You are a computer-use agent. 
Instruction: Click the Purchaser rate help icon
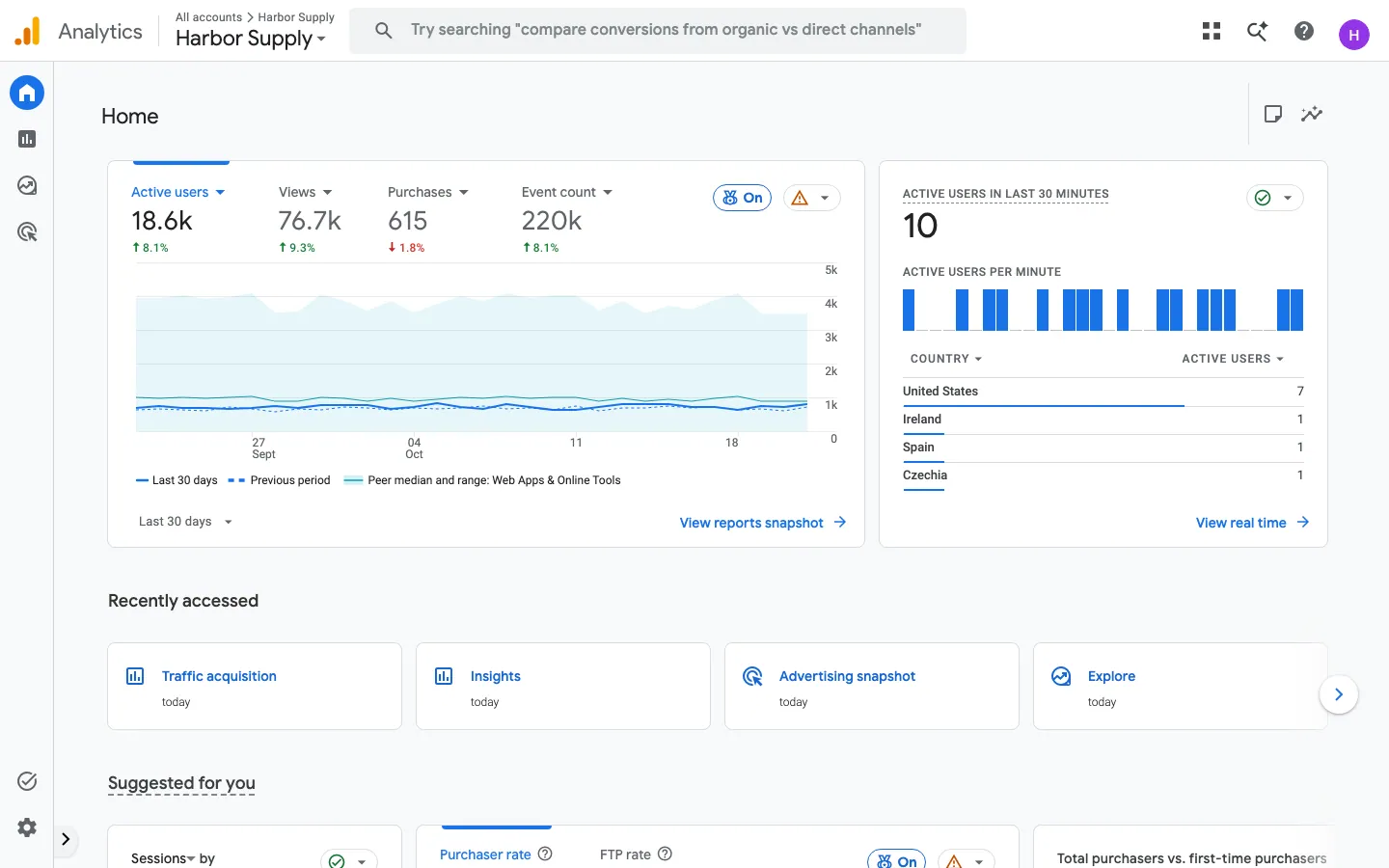coord(545,854)
